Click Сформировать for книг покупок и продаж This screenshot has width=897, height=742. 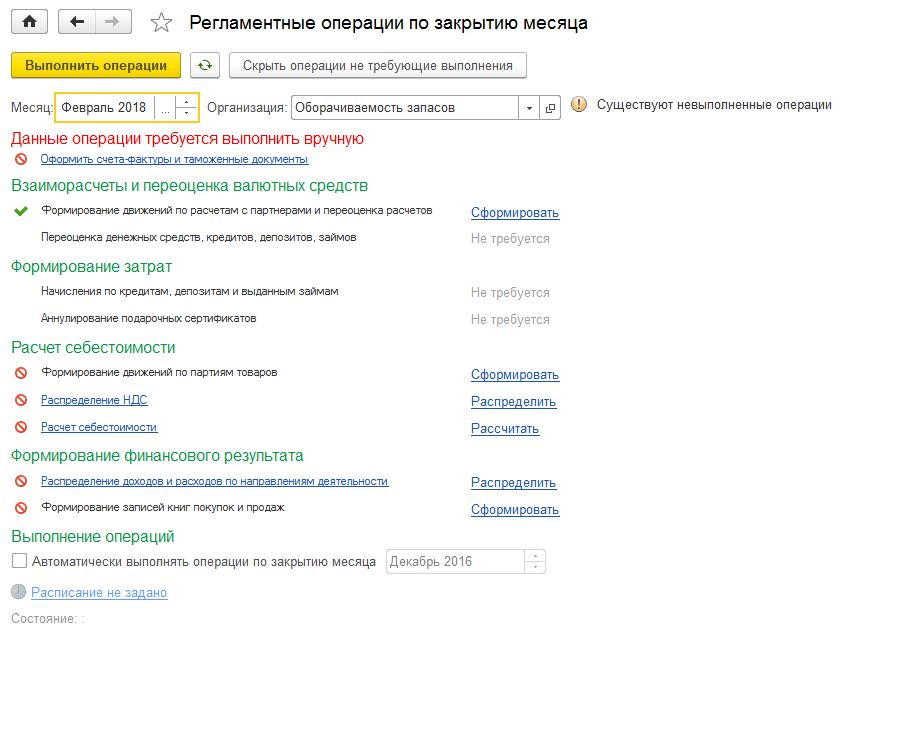[x=515, y=510]
